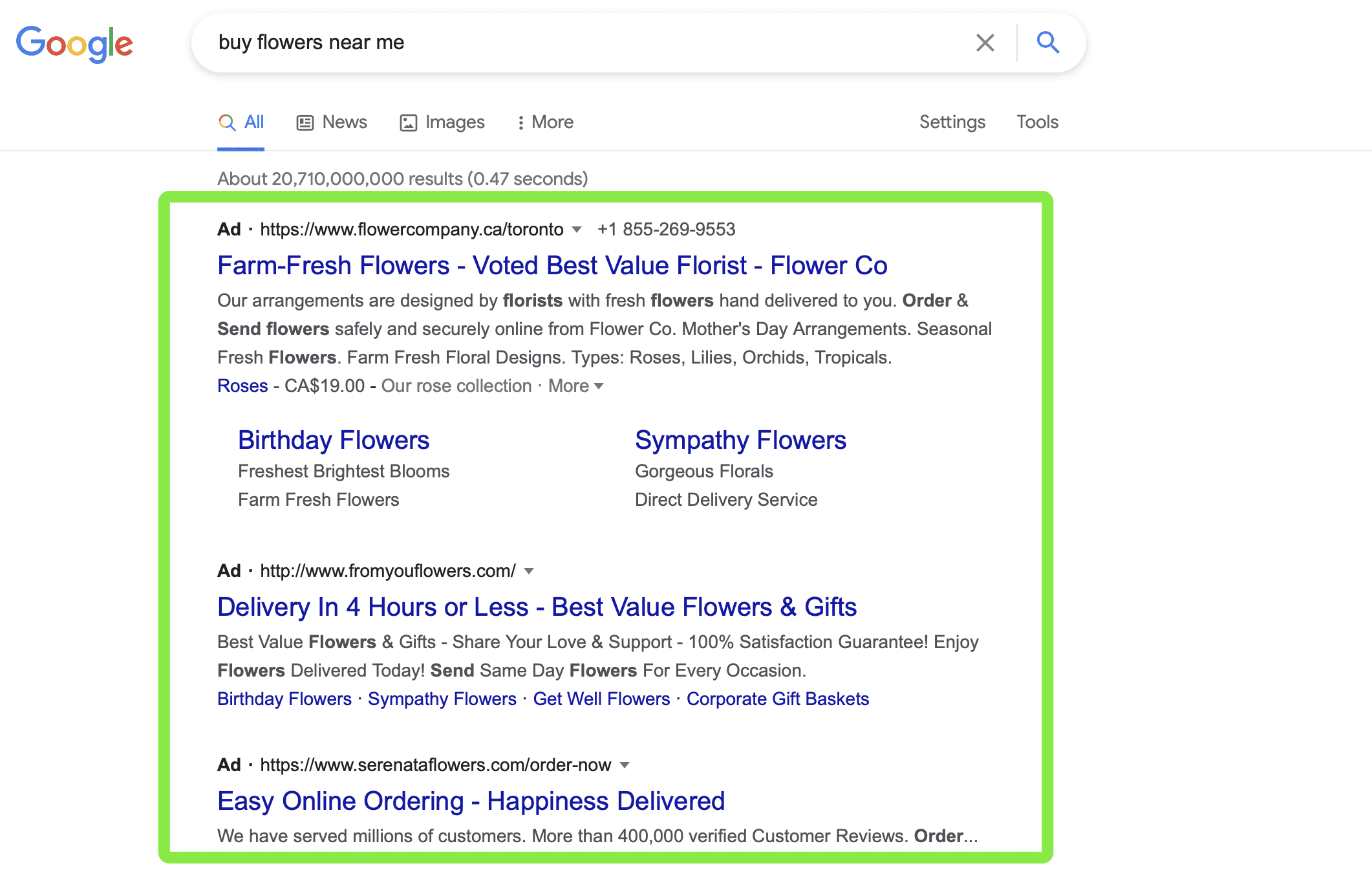Open 'Easy Online Ordering - Happiness Delivered' ad
1372x881 pixels.
[471, 801]
